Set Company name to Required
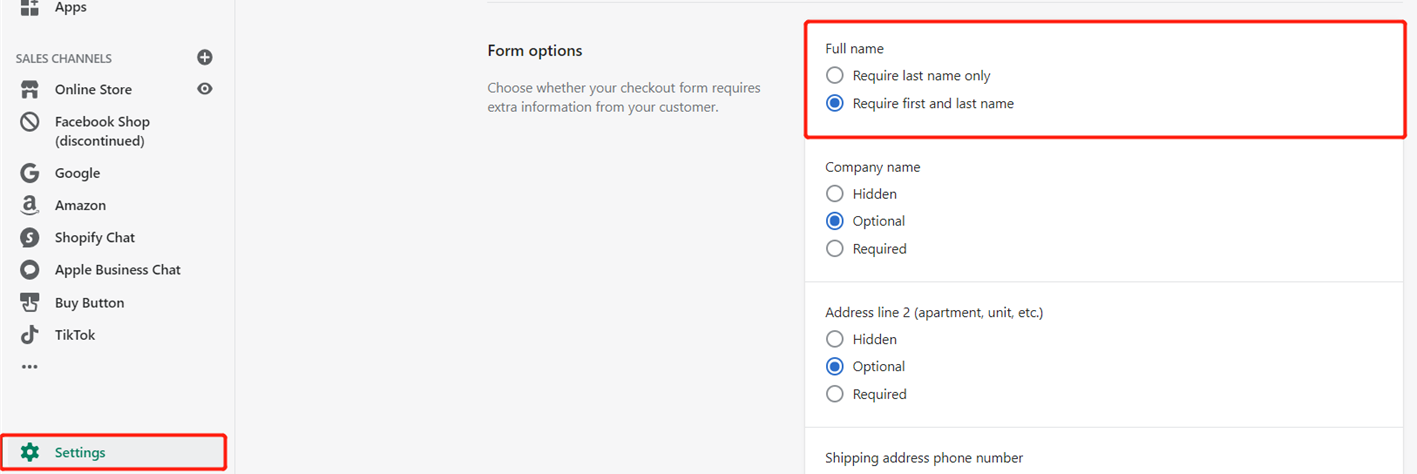 click(835, 249)
